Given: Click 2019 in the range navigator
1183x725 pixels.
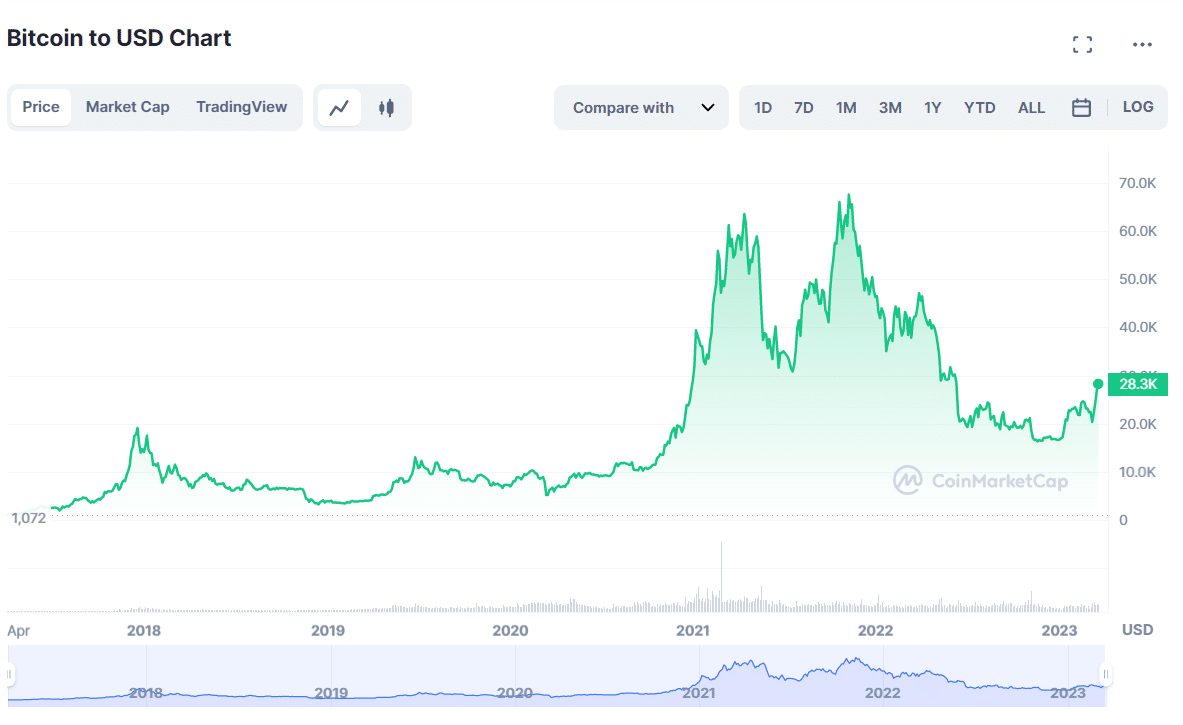Looking at the screenshot, I should tap(330, 693).
